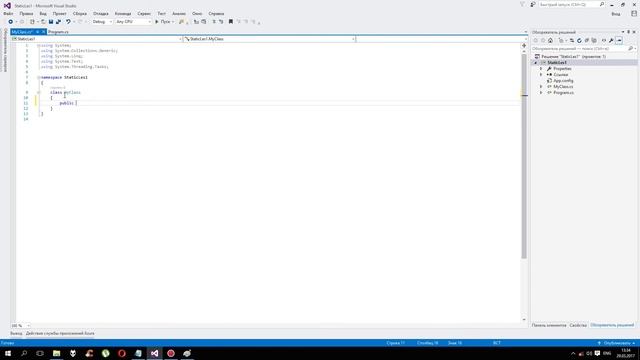Open Windows Start menu
640x360 pixels.
8,353
